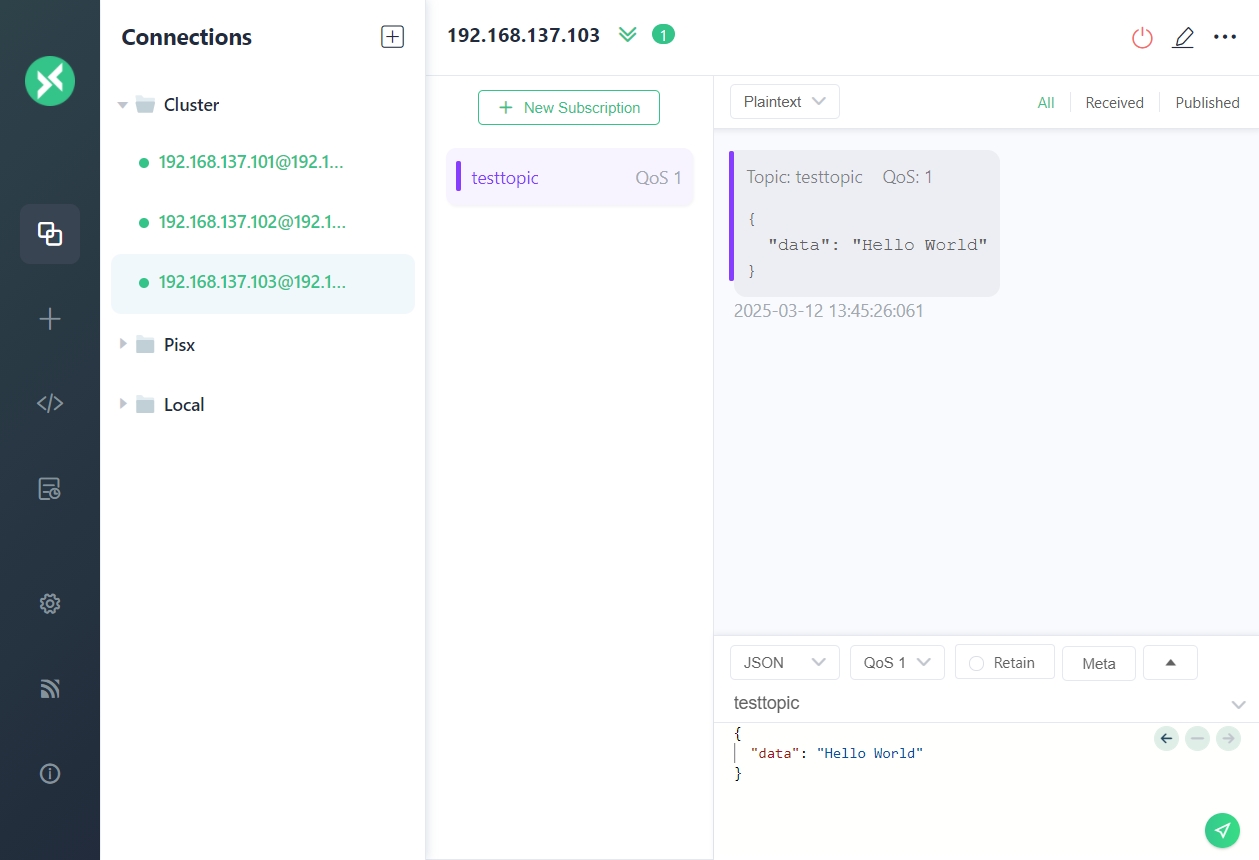Switch to the Published filter tab
The height and width of the screenshot is (860, 1259).
pyautogui.click(x=1207, y=103)
